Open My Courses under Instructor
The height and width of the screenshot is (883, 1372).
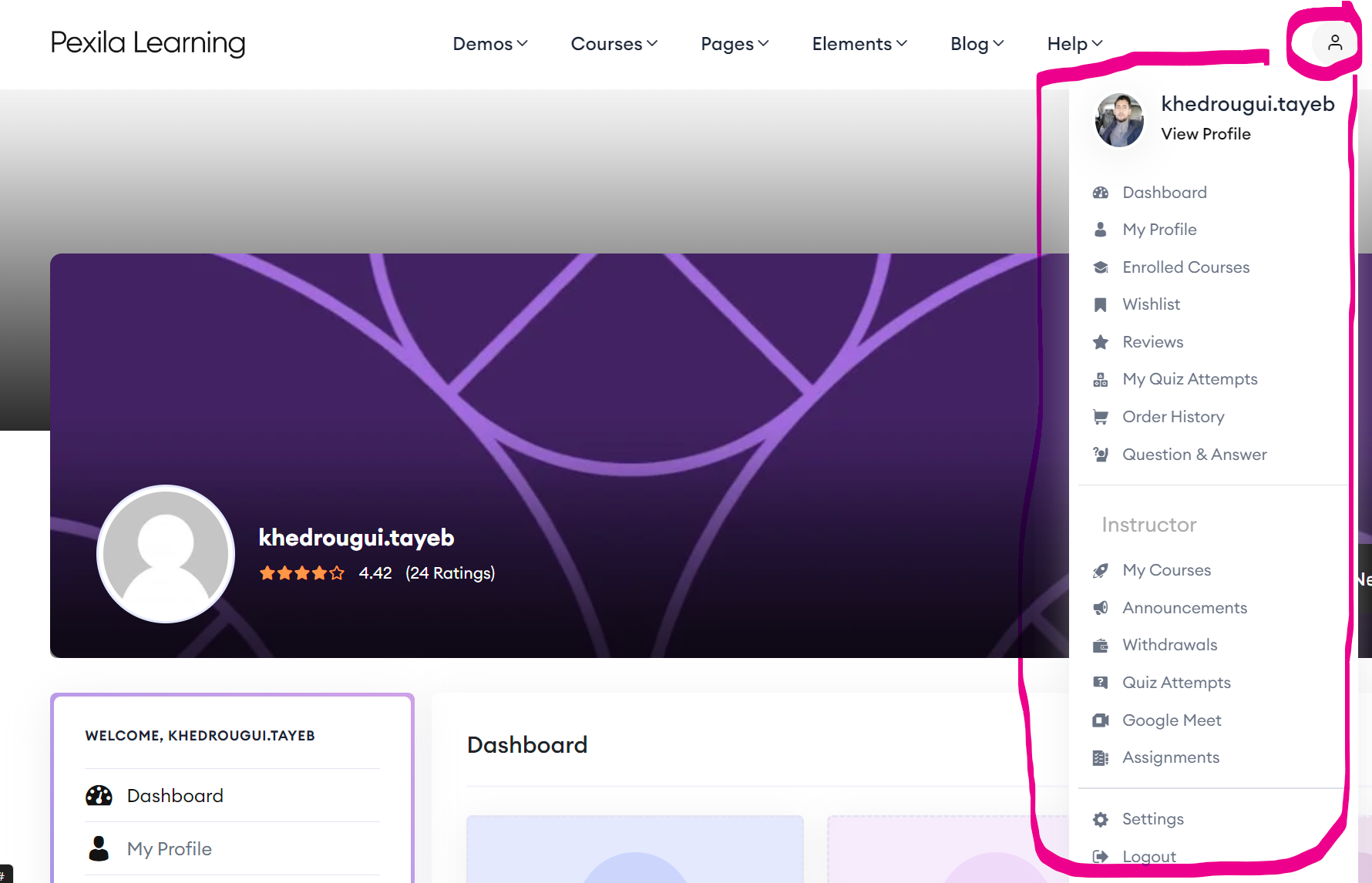pyautogui.click(x=1166, y=570)
